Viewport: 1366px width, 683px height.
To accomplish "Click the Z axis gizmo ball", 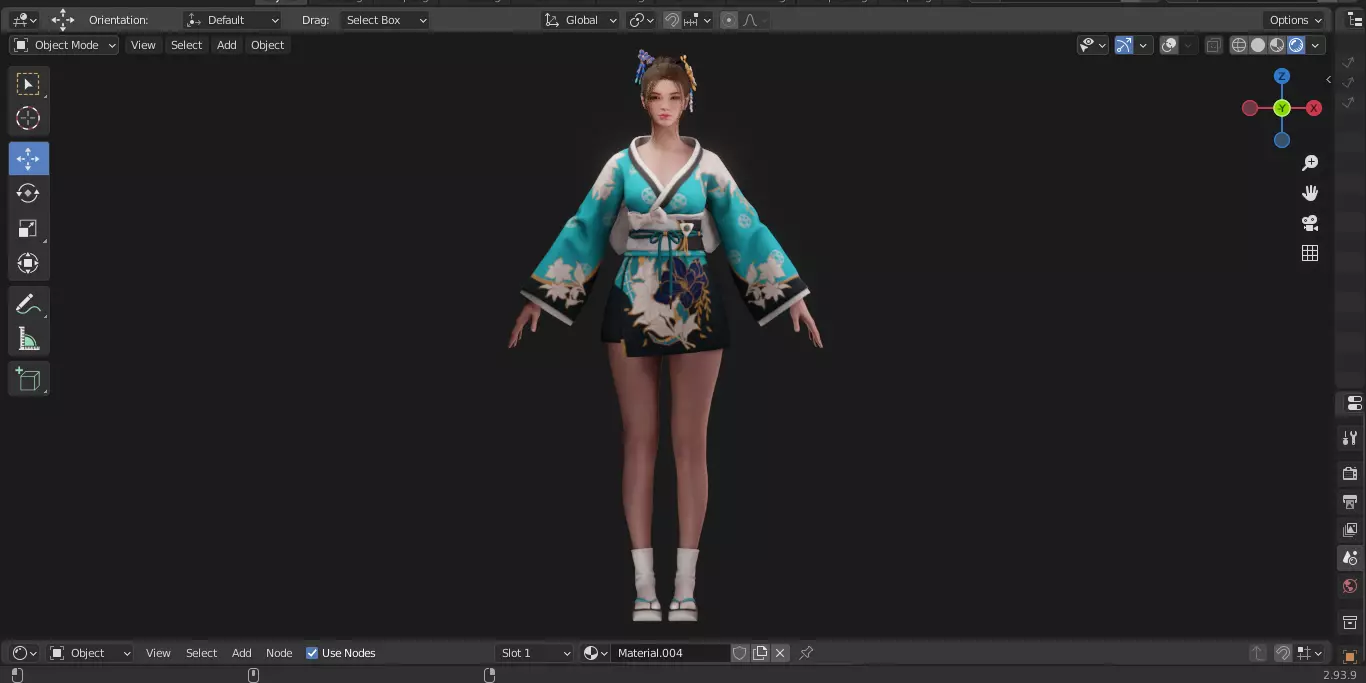I will click(x=1282, y=76).
